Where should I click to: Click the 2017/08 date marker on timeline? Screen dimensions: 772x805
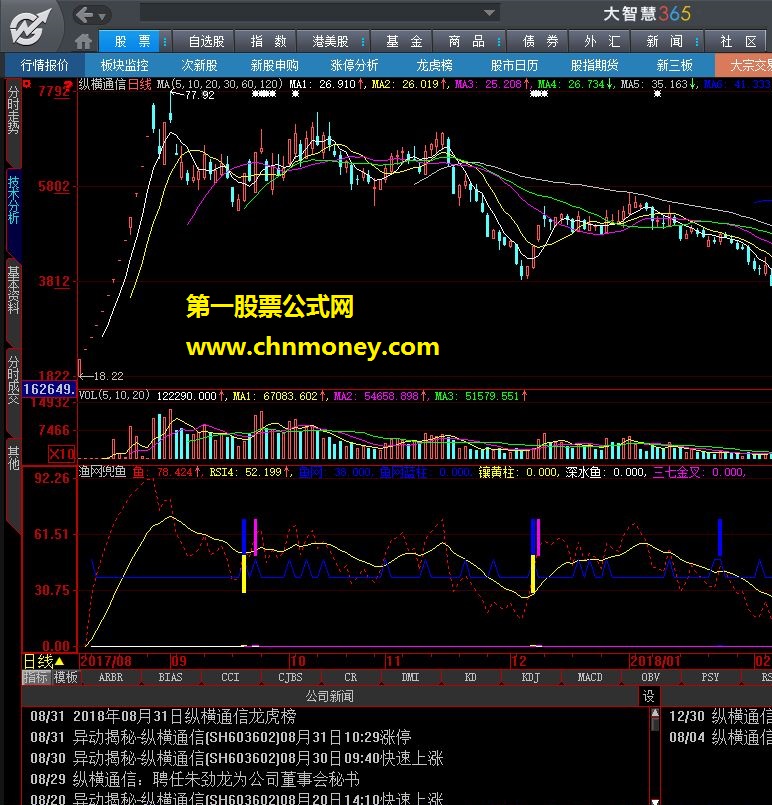click(x=106, y=661)
